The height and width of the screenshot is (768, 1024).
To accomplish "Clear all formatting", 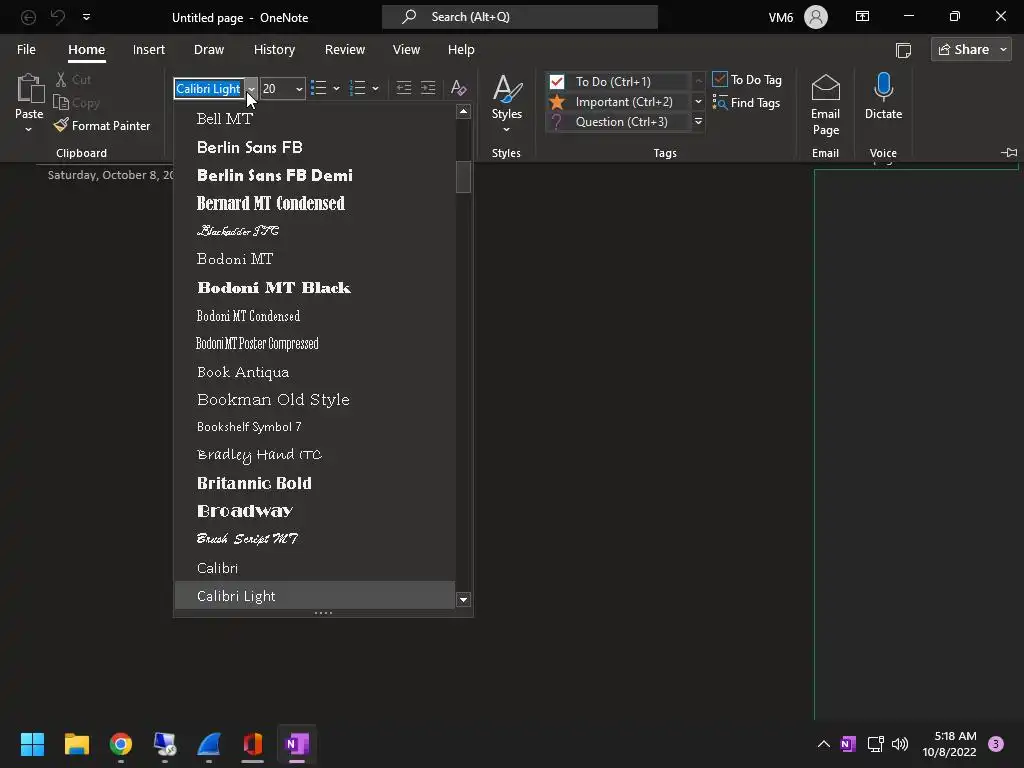I will pyautogui.click(x=458, y=88).
